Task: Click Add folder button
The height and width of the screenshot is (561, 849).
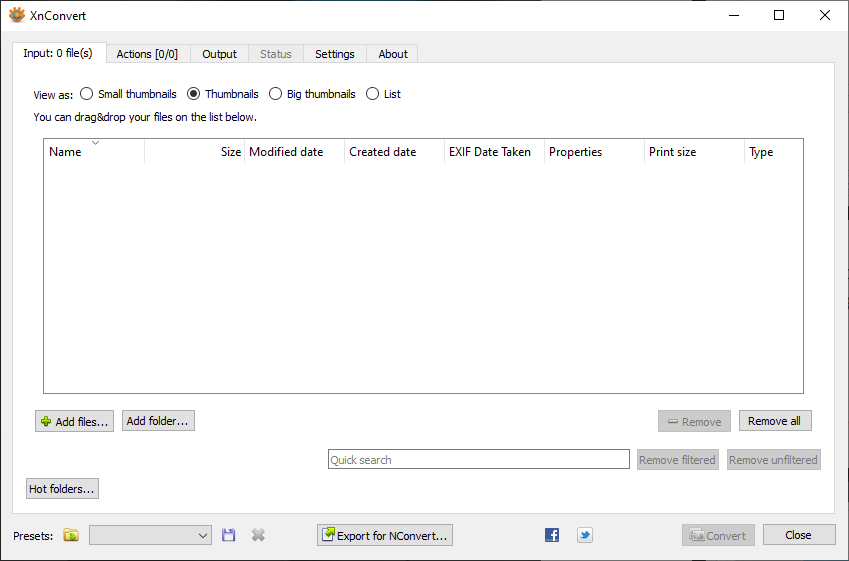Action: 158,421
